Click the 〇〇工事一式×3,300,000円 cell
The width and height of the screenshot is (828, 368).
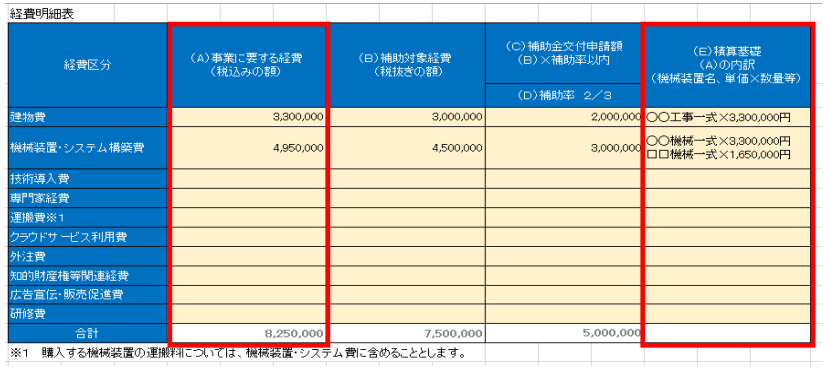[x=726, y=117]
